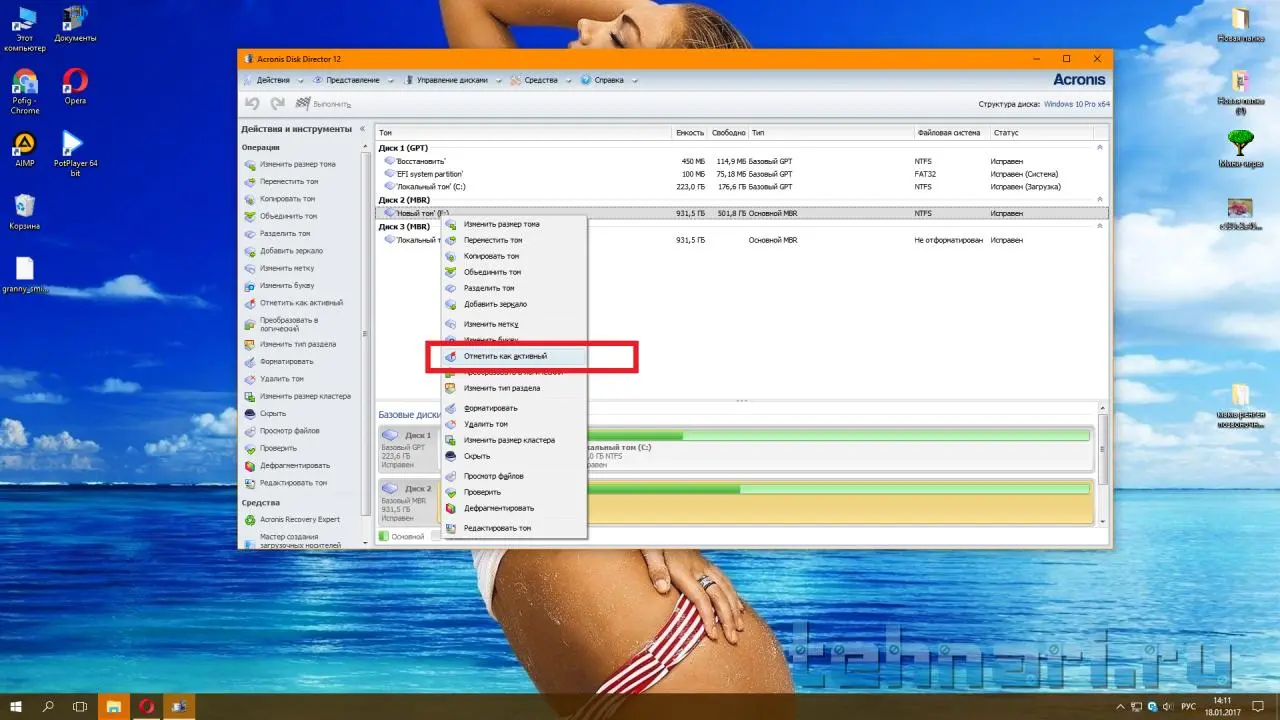Select the 'EFI system partition' volume row
1280x720 pixels.
click(741, 174)
